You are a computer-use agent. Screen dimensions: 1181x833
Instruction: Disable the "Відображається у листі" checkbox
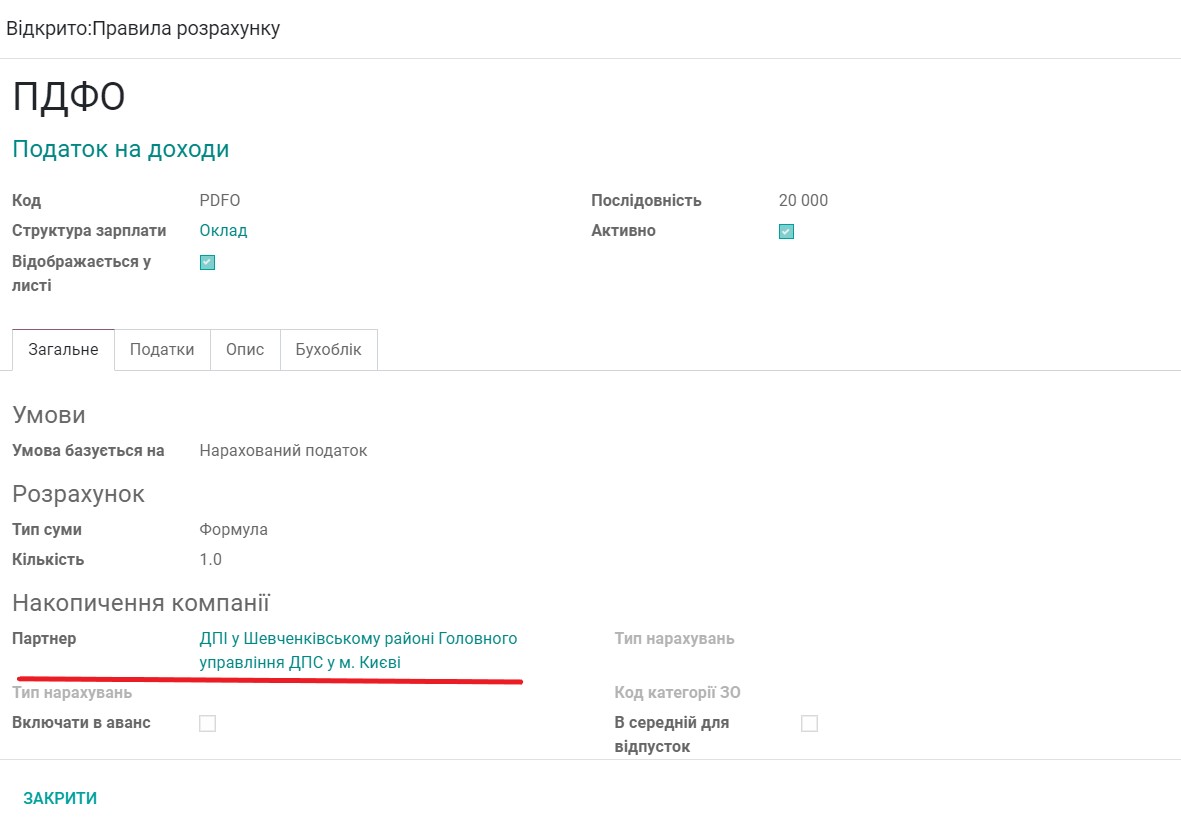coord(207,262)
